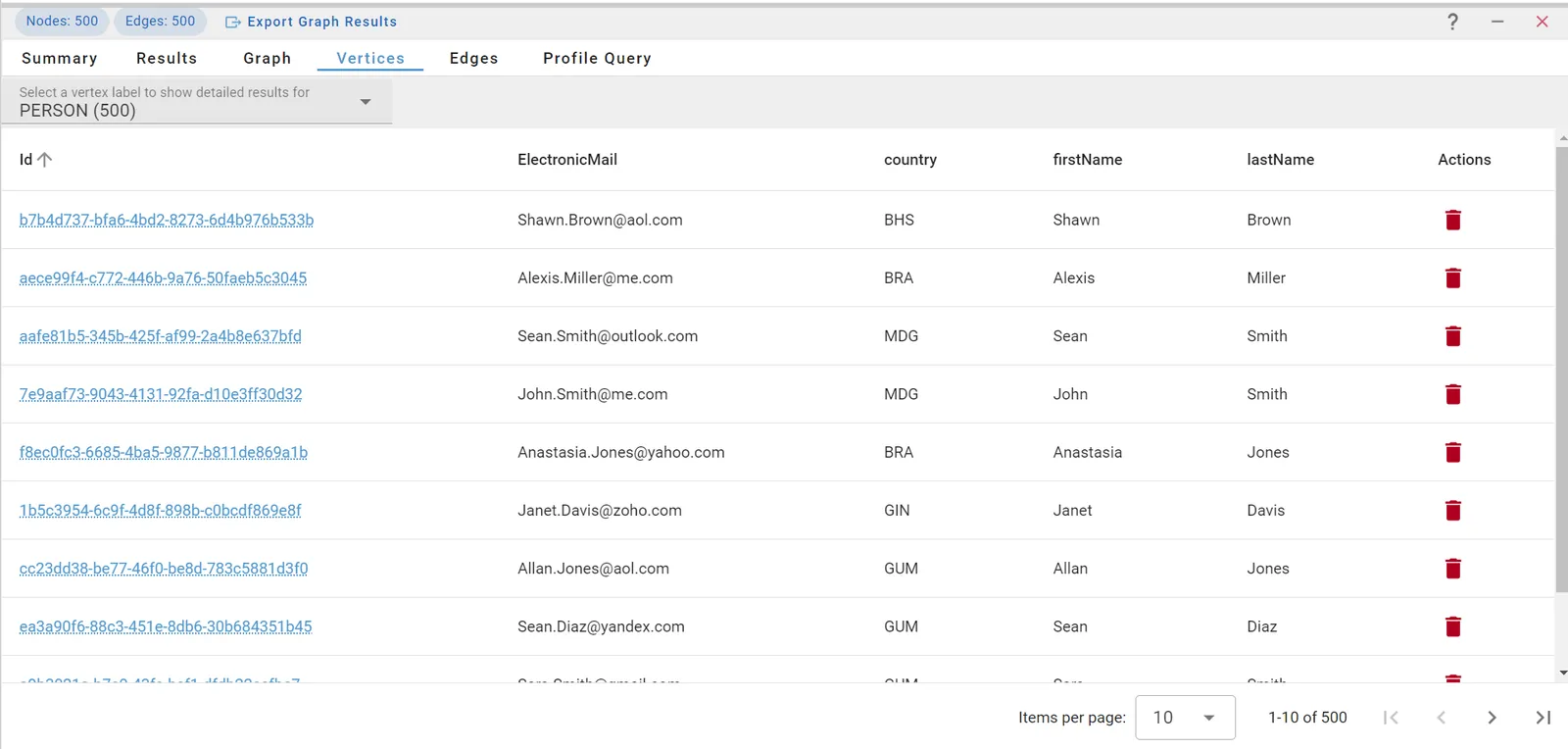Open vertex id starting with aafe81b5
The image size is (1568, 749).
(x=161, y=336)
